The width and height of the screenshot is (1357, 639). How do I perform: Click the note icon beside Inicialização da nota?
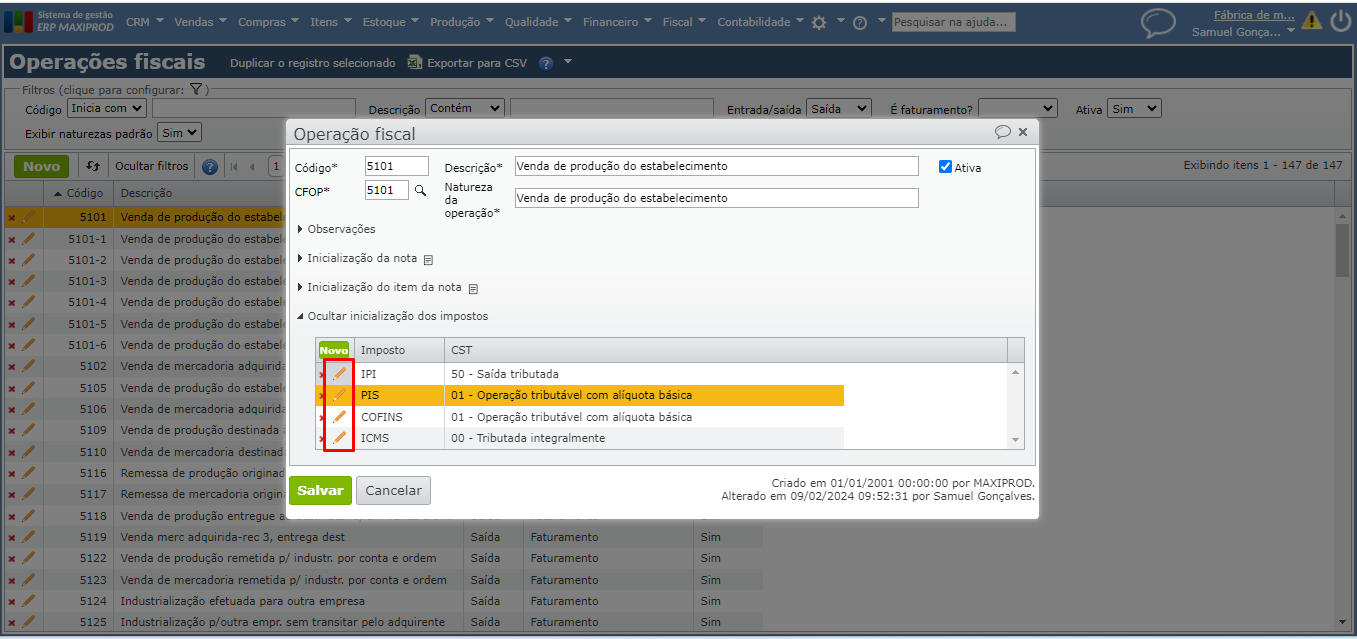tap(428, 259)
